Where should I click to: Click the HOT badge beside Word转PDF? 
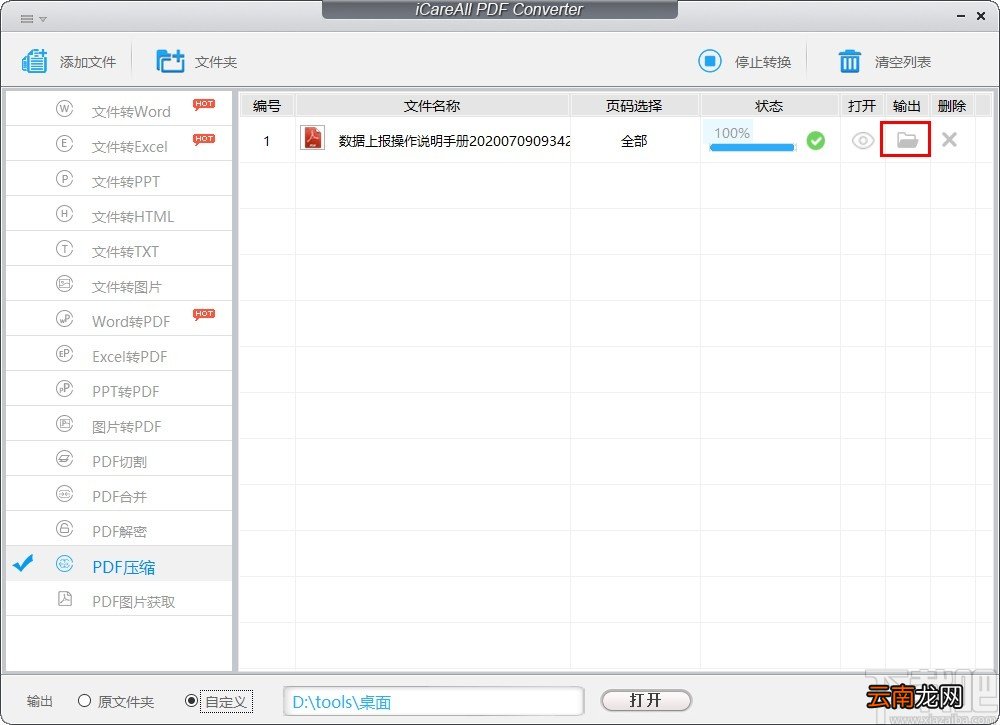pyautogui.click(x=204, y=314)
